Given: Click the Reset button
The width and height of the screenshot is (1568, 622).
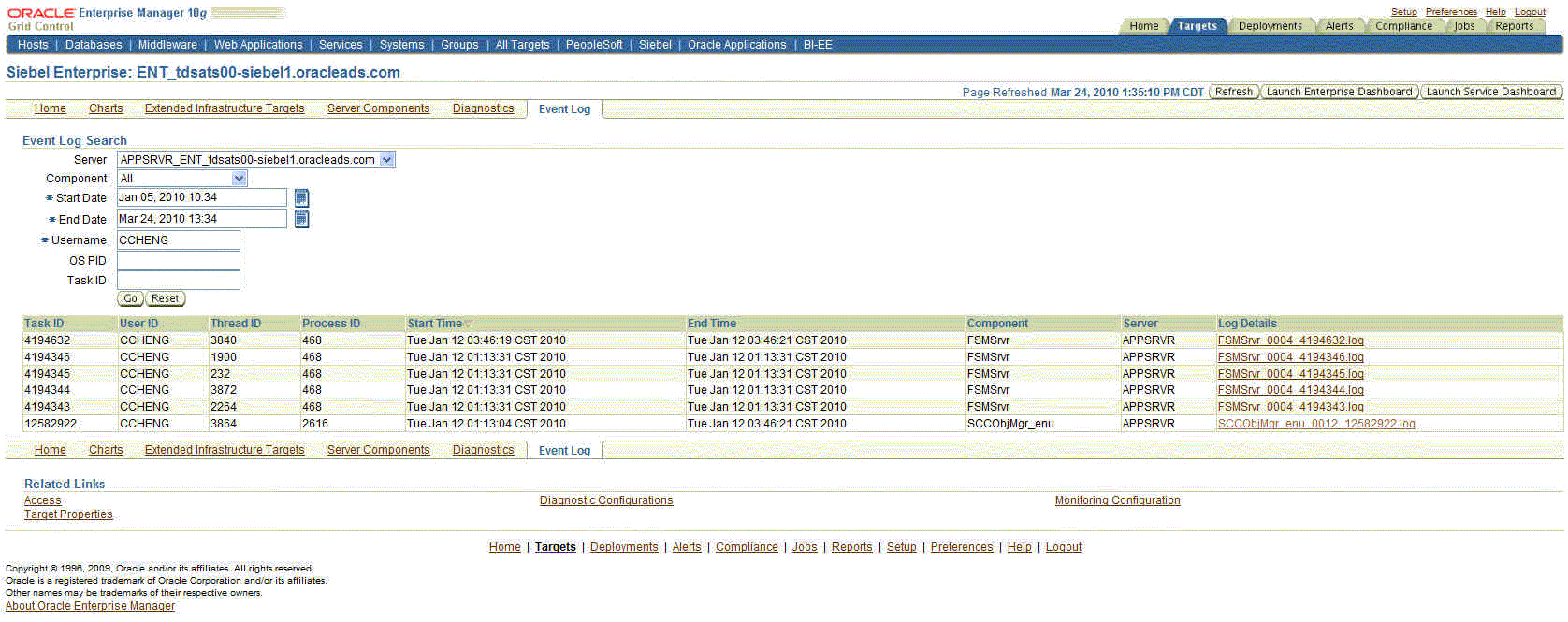Looking at the screenshot, I should 165,298.
